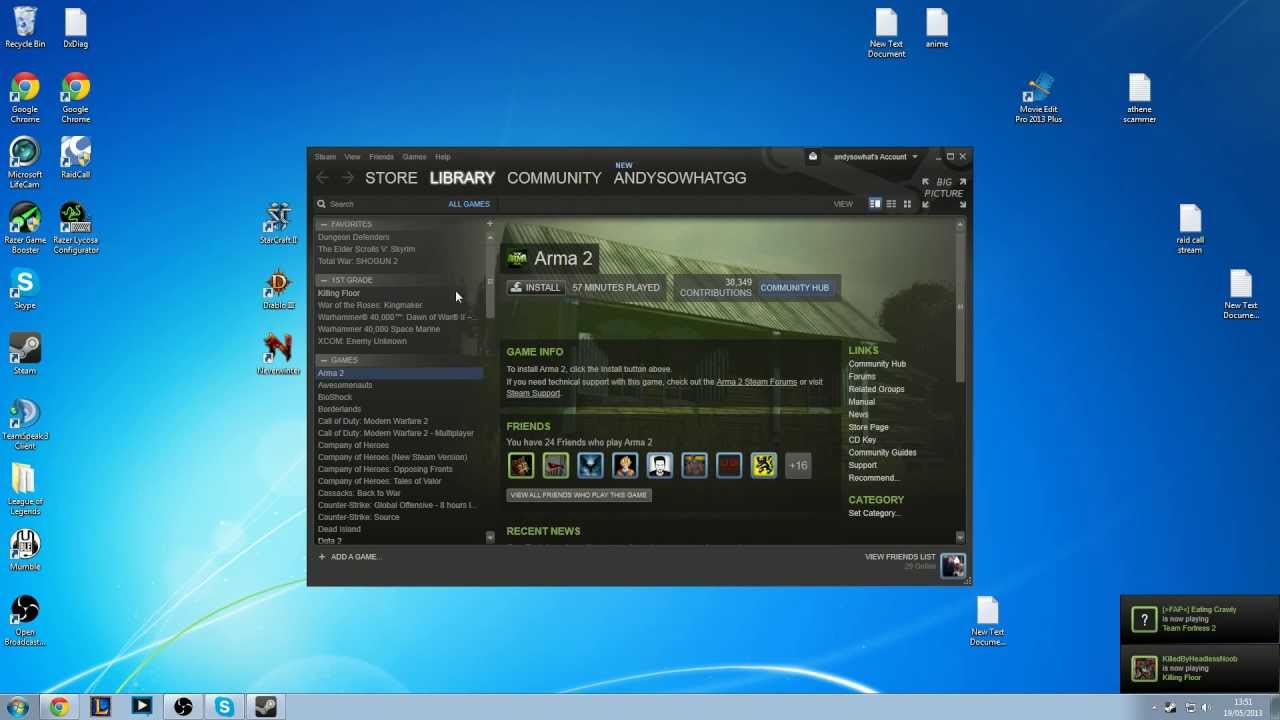Open the man-in-suit friend avatar
The image size is (1280, 720).
[660, 465]
